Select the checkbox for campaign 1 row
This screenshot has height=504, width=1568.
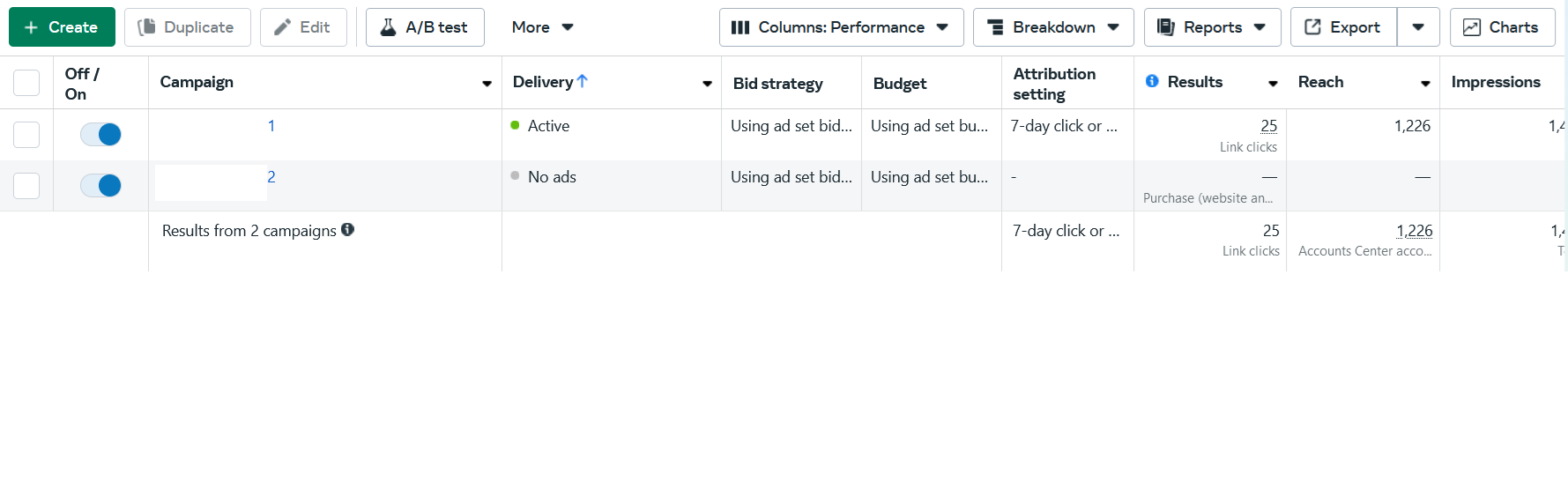[26, 135]
